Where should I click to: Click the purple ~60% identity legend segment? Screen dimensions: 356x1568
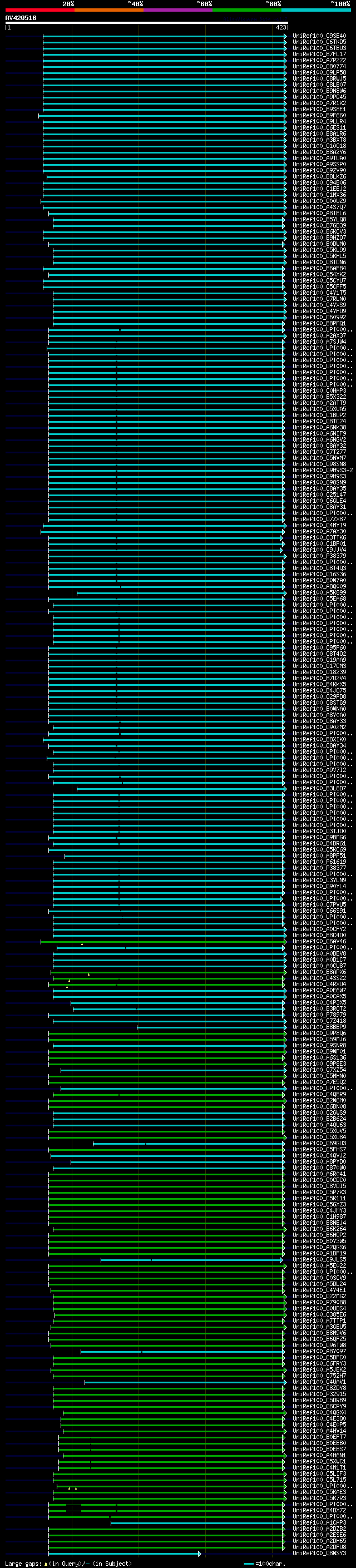pos(179,10)
